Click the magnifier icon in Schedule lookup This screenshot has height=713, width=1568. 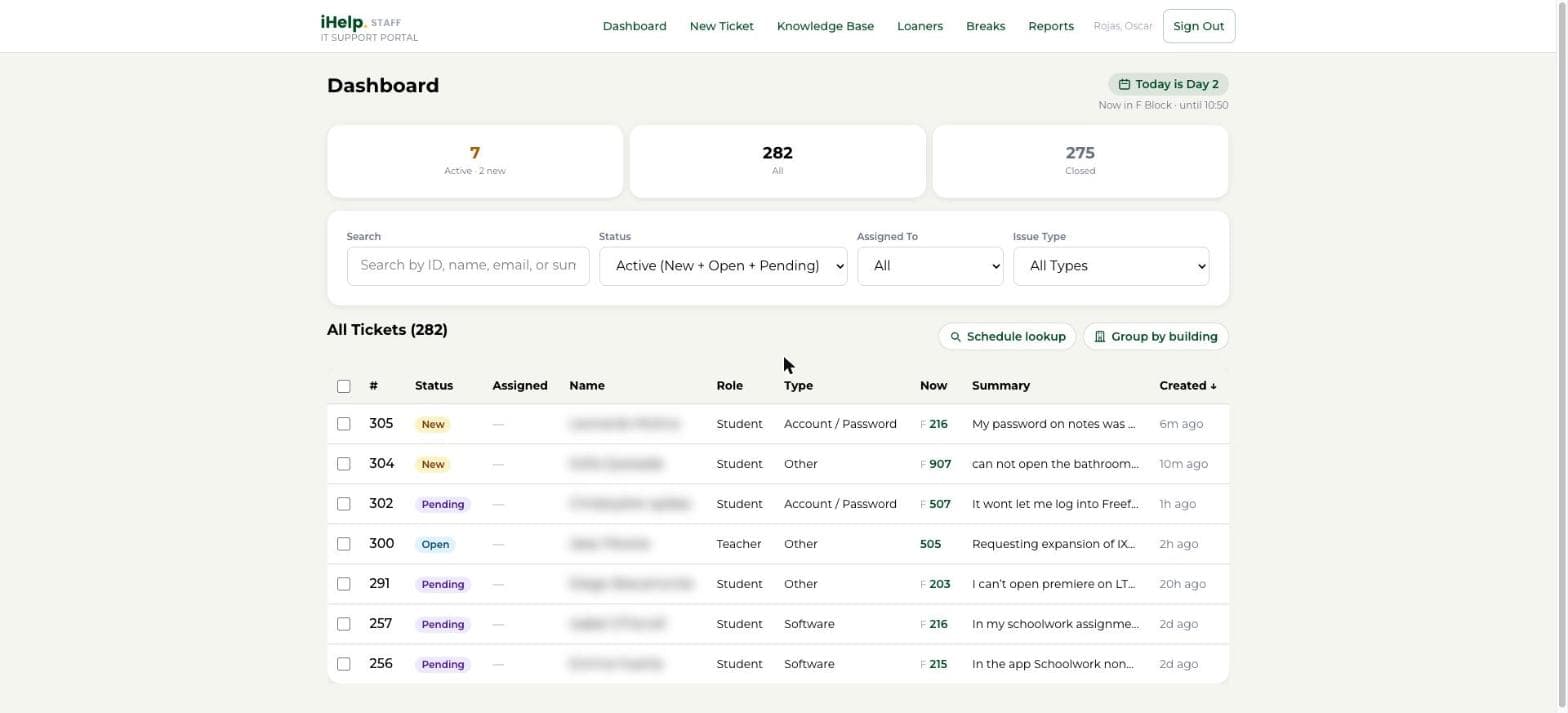955,337
